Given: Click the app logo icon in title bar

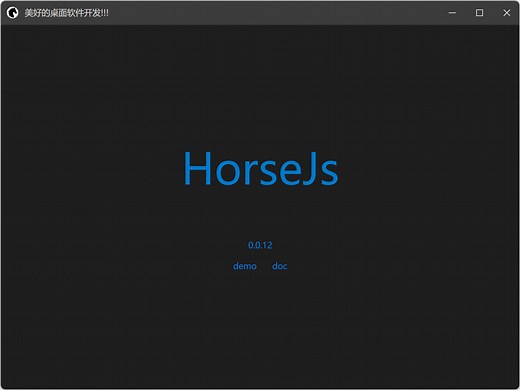Looking at the screenshot, I should (13, 13).
